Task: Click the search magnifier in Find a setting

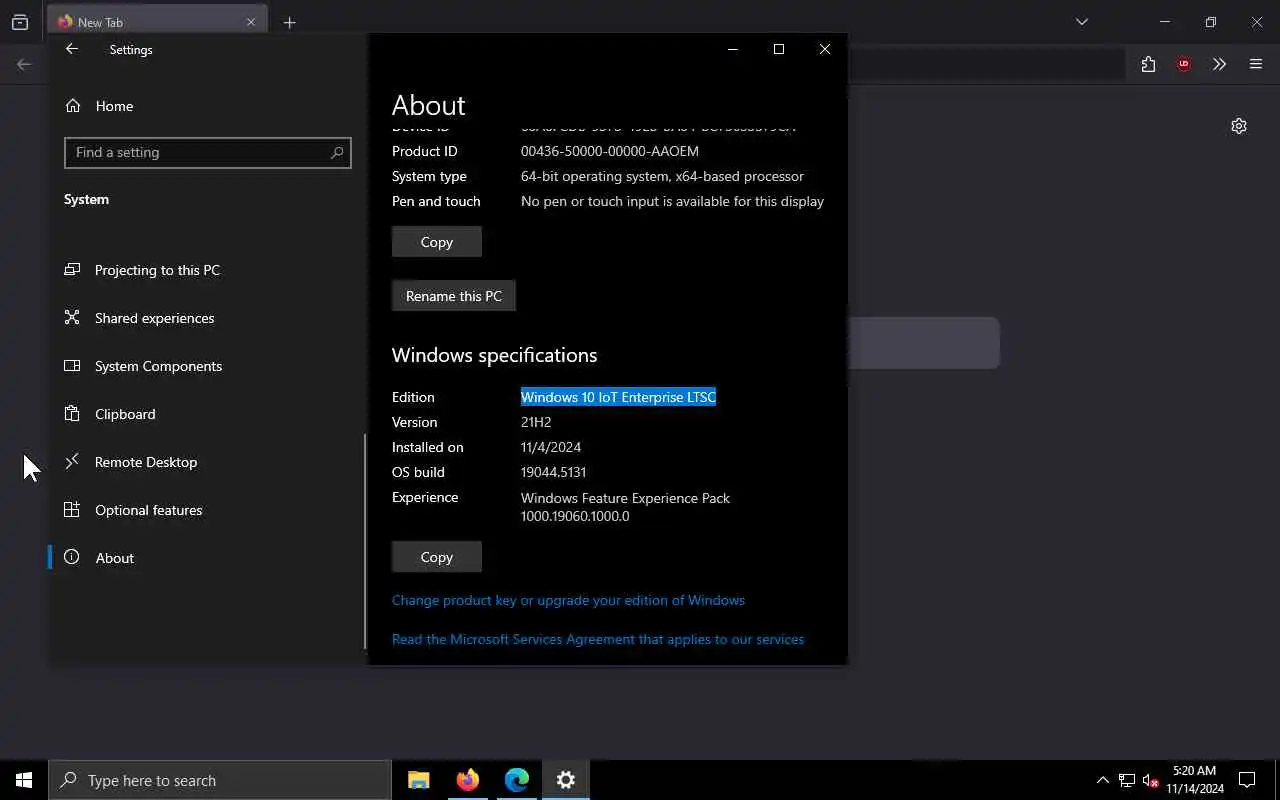Action: [337, 153]
